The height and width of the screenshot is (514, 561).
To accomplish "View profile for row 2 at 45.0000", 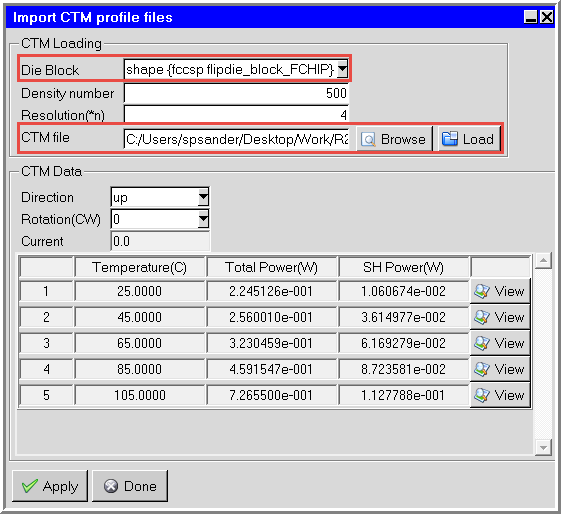I will [499, 317].
